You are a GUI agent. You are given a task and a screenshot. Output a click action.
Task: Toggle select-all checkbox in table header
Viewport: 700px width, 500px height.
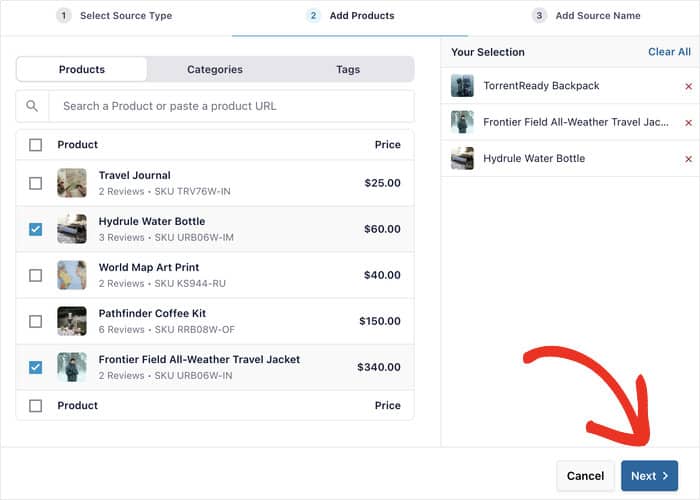(35, 145)
